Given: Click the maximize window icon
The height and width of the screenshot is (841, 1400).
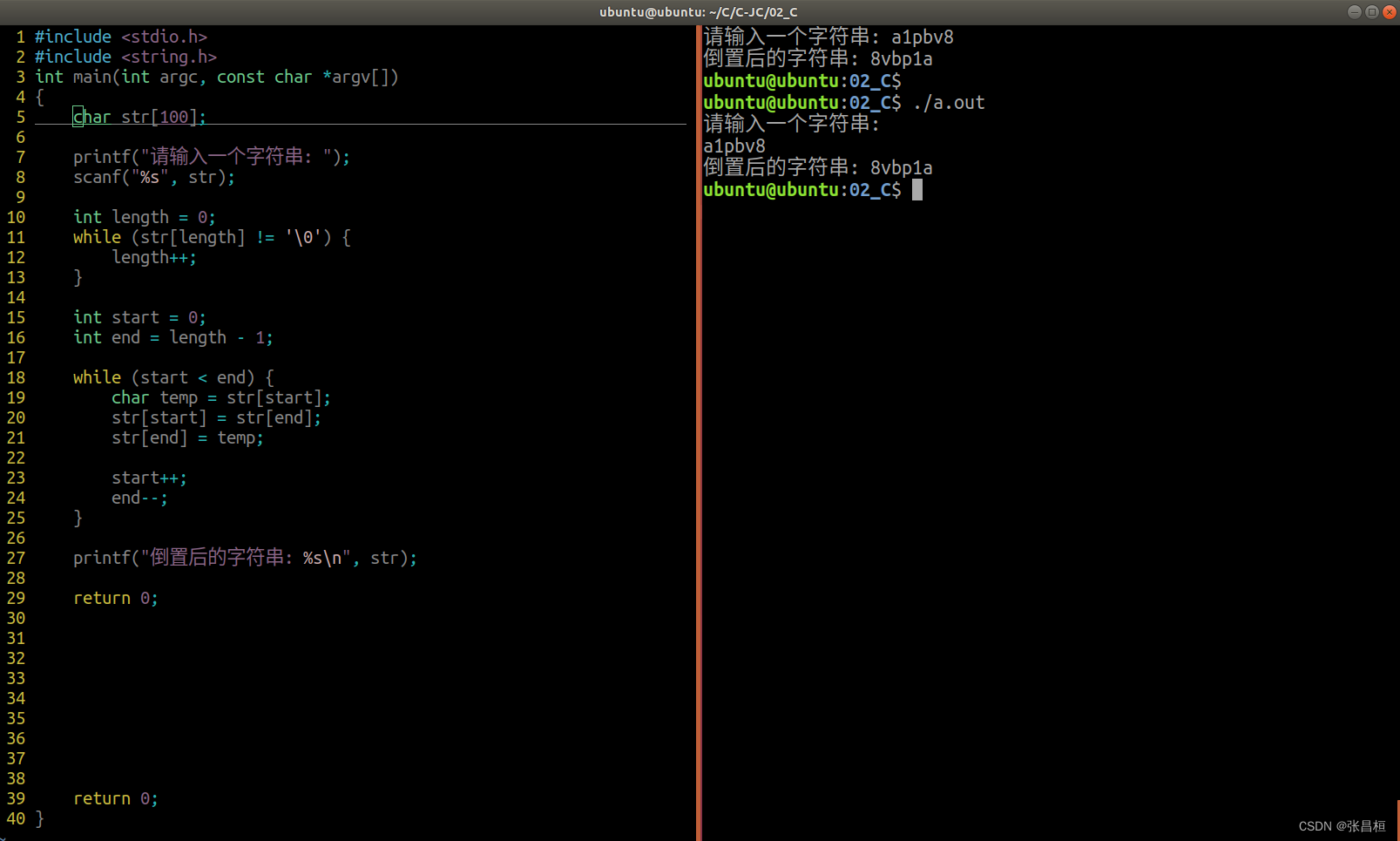Looking at the screenshot, I should pyautogui.click(x=1371, y=11).
